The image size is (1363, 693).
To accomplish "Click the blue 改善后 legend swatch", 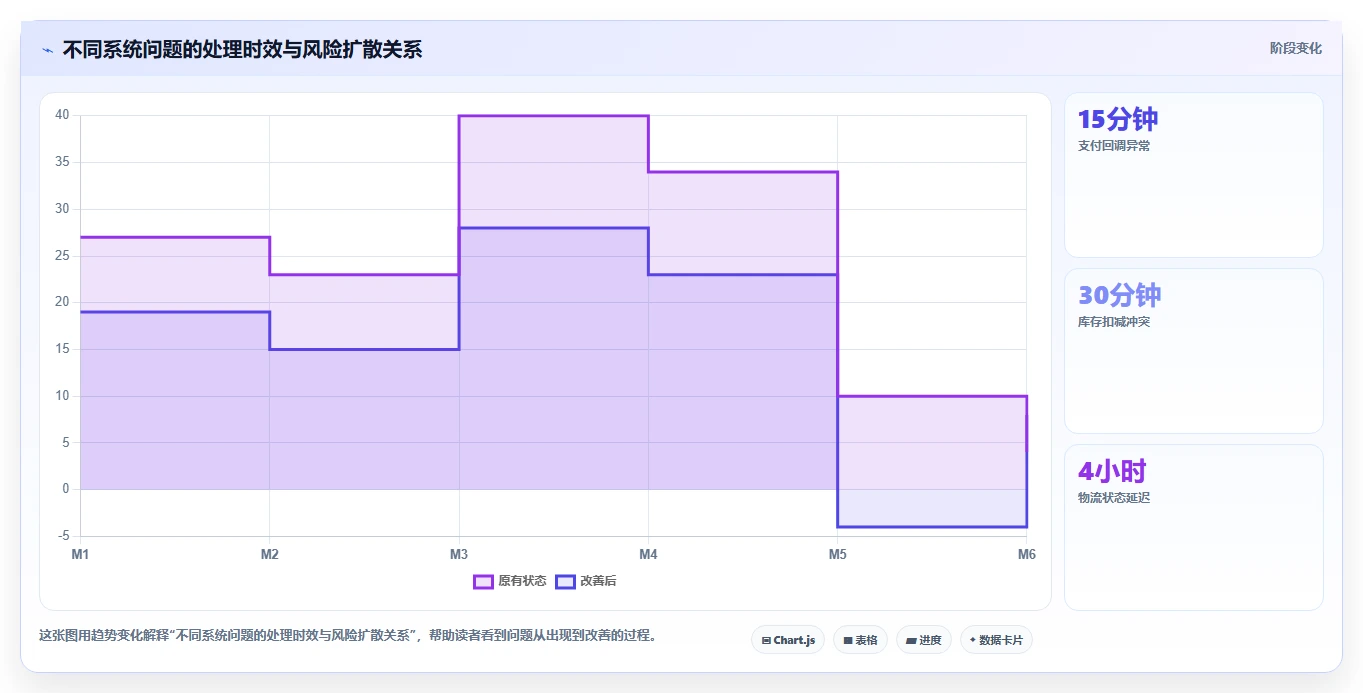I will [565, 581].
